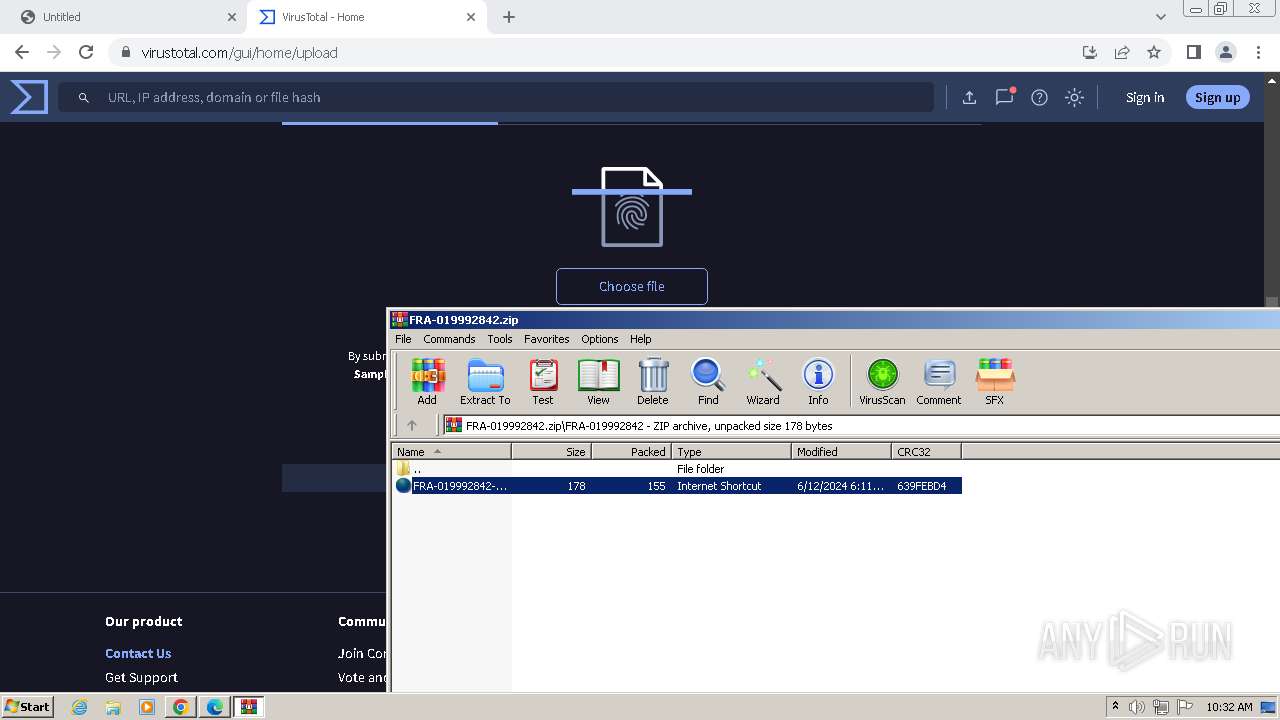Screen dimensions: 1280x720
Task: Click Sign in on VirusTotal
Action: click(x=1145, y=97)
